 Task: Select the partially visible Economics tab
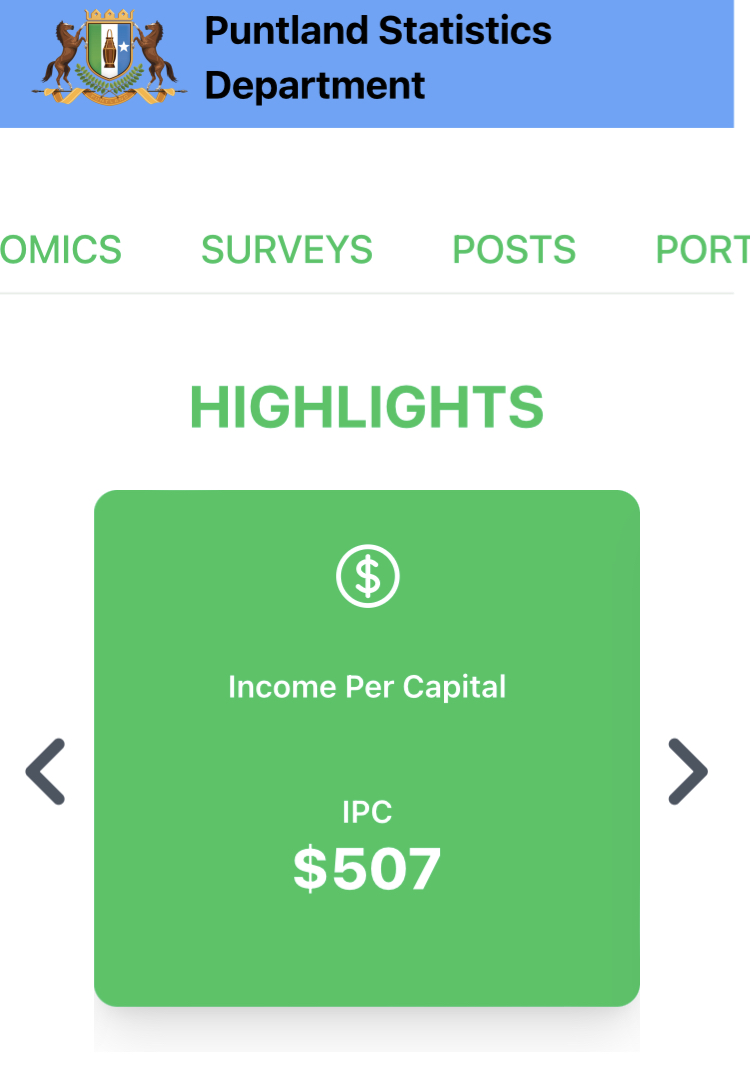coord(60,249)
